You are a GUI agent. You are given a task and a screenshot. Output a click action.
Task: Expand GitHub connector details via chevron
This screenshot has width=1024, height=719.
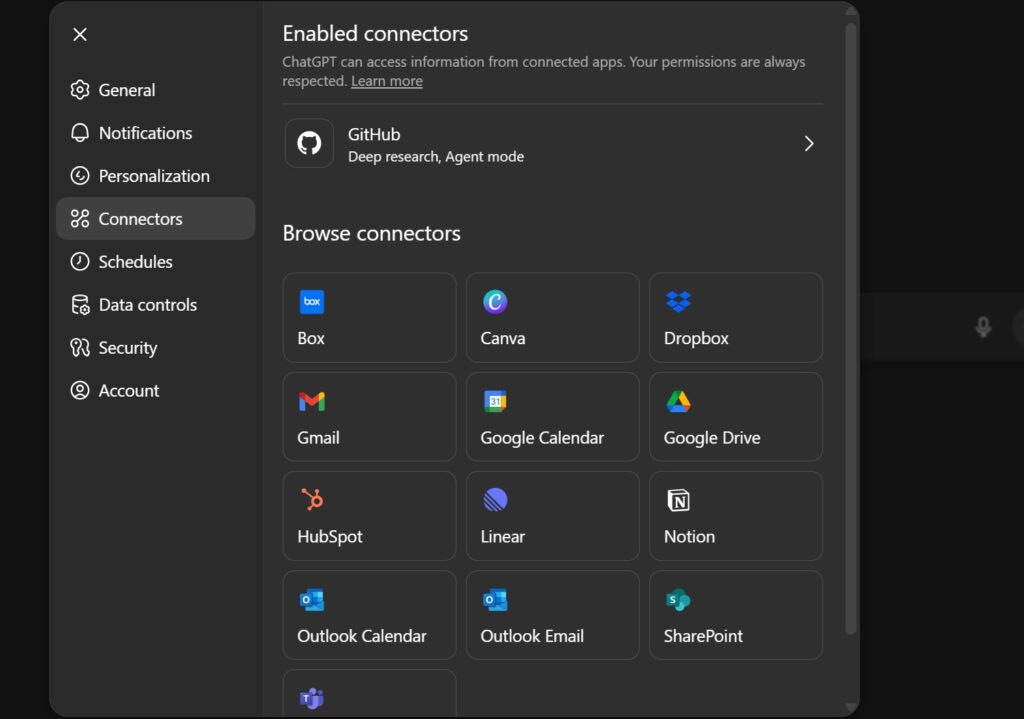(x=809, y=143)
